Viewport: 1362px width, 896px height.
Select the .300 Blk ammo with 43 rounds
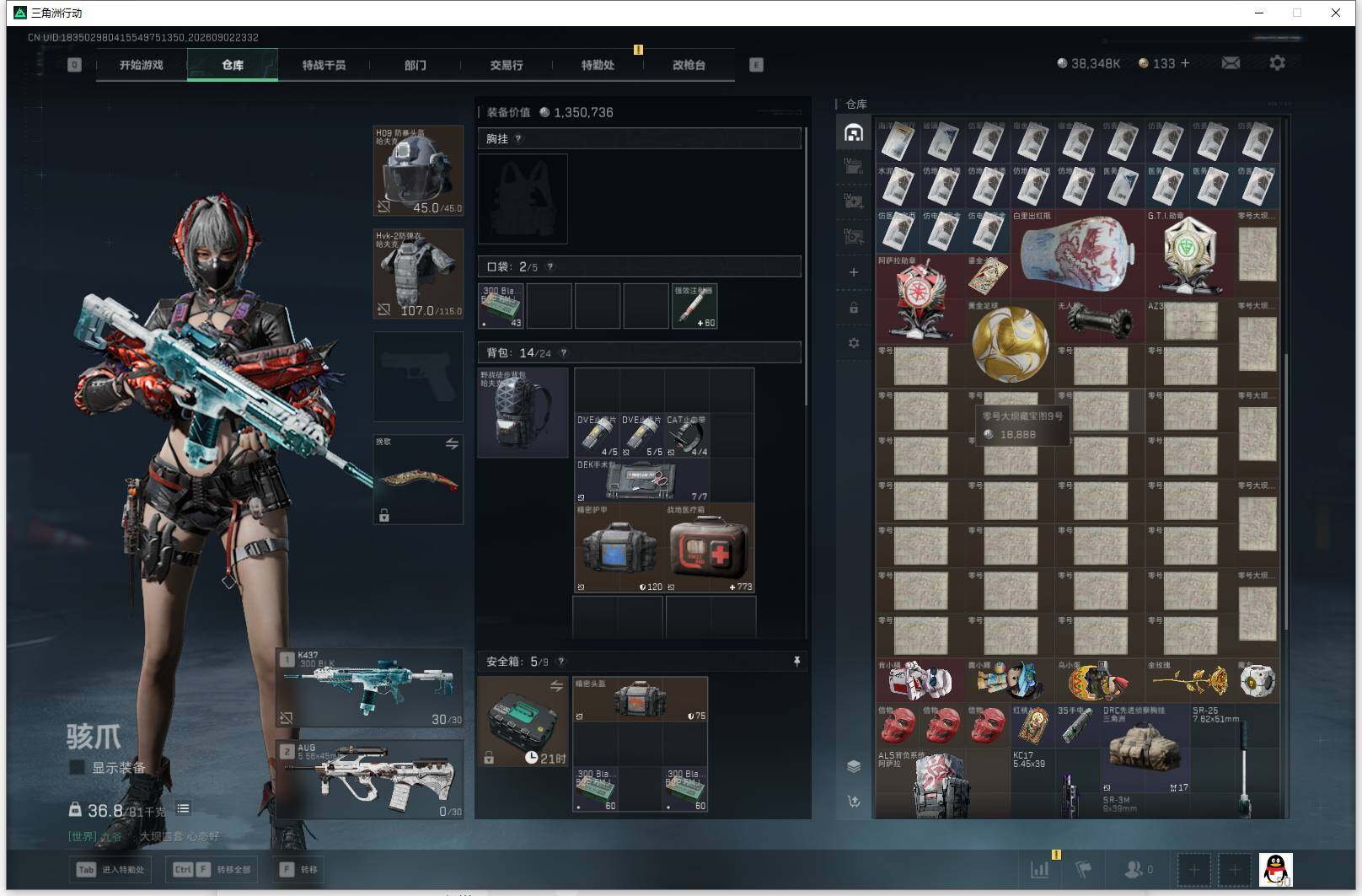coord(501,306)
